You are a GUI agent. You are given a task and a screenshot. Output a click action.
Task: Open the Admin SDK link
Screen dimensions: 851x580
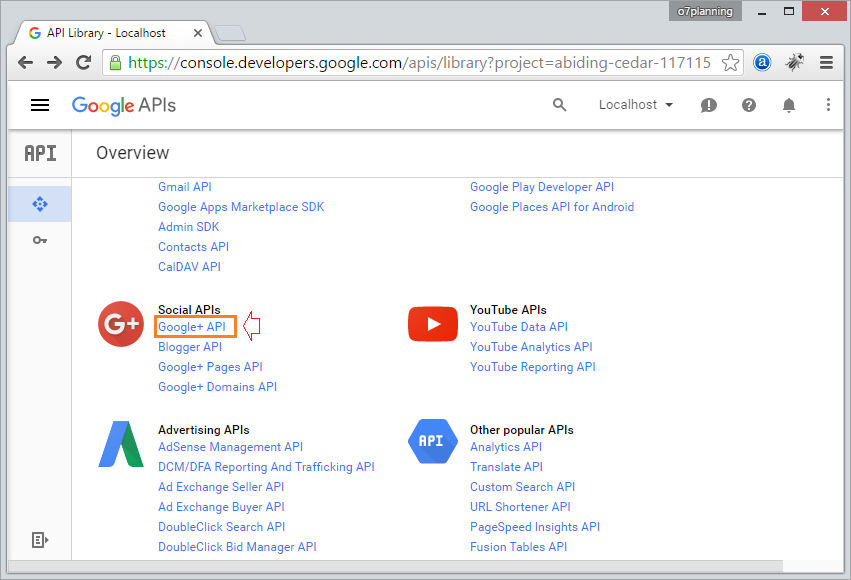188,227
